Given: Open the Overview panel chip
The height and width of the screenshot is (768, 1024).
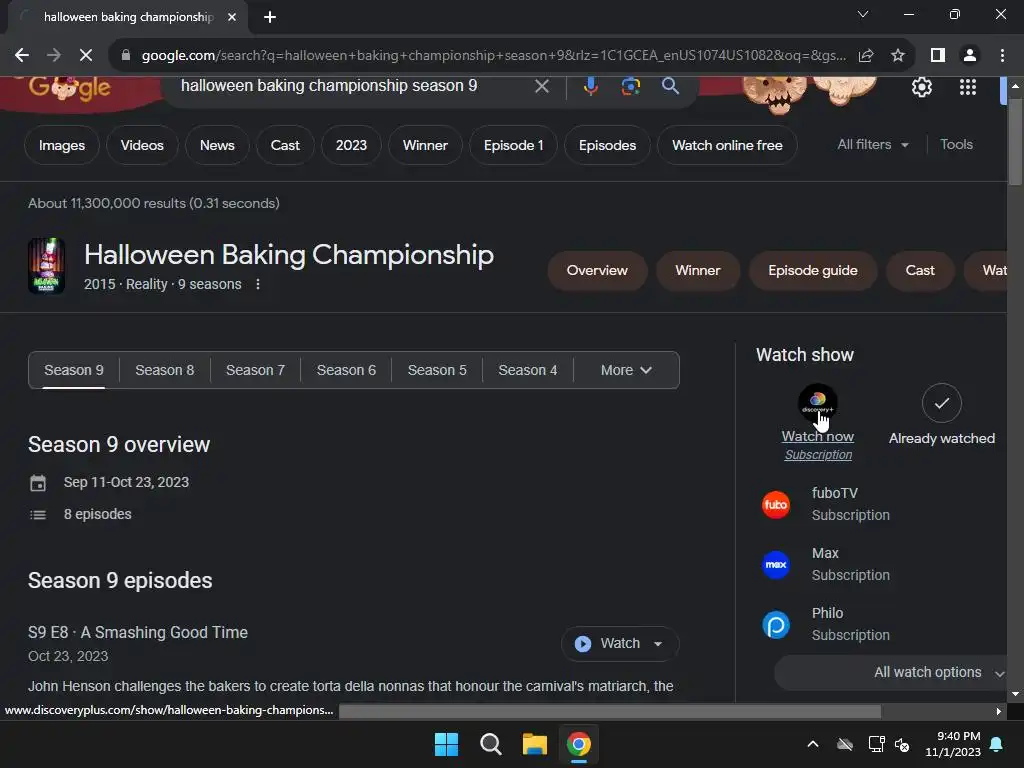Looking at the screenshot, I should 597,270.
